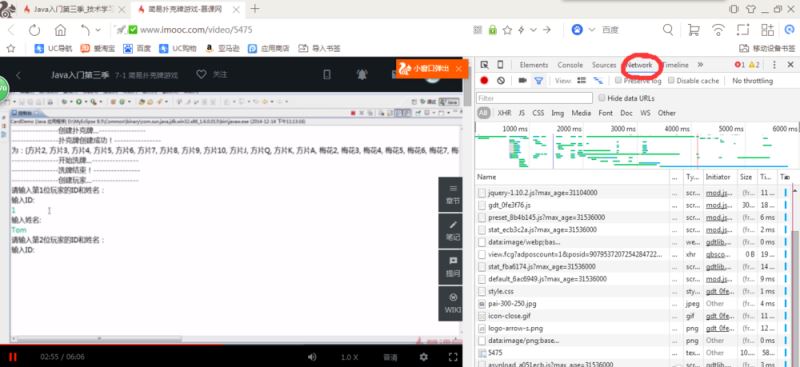Enter fullscreen with the video expand icon
The width and height of the screenshot is (800, 367).
coord(453,357)
